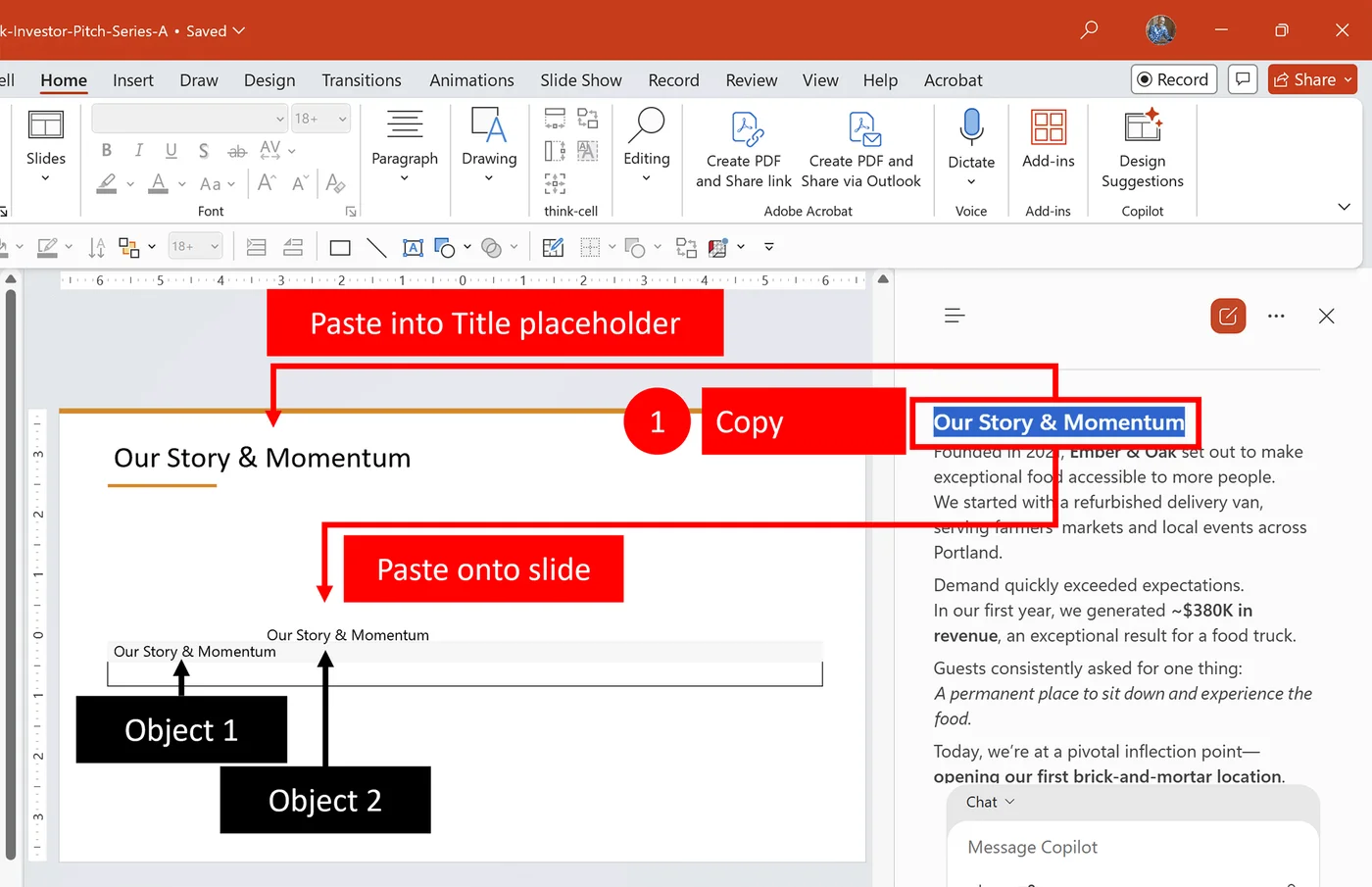Click think-cell align center icon
Screen dimensions: 1372x887
pos(555,183)
